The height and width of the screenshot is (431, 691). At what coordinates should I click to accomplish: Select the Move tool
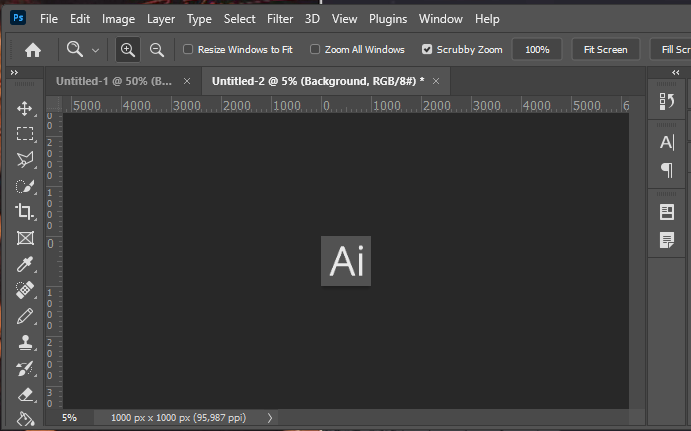(x=25, y=108)
